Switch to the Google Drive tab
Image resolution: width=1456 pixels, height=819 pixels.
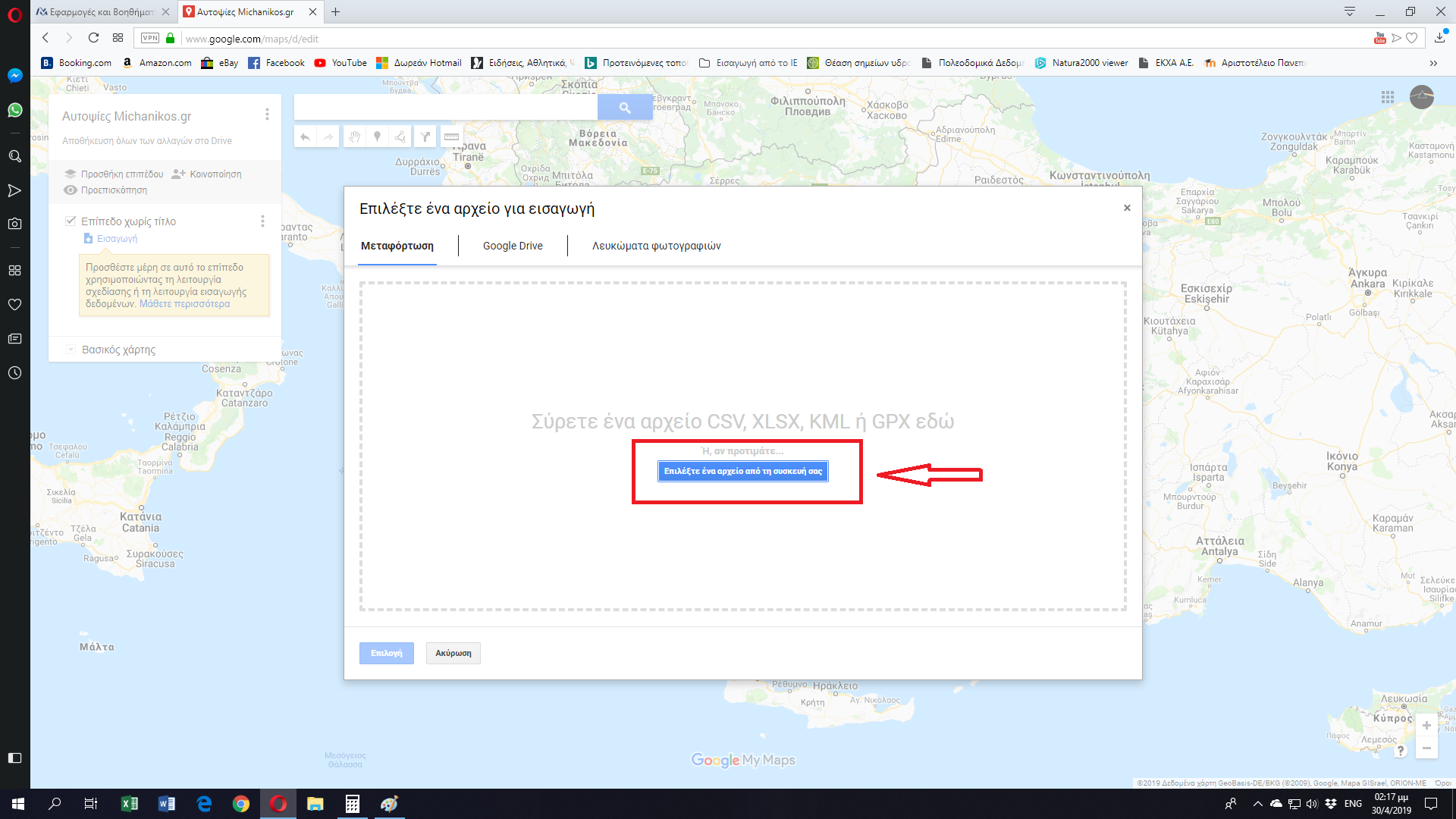click(x=513, y=246)
